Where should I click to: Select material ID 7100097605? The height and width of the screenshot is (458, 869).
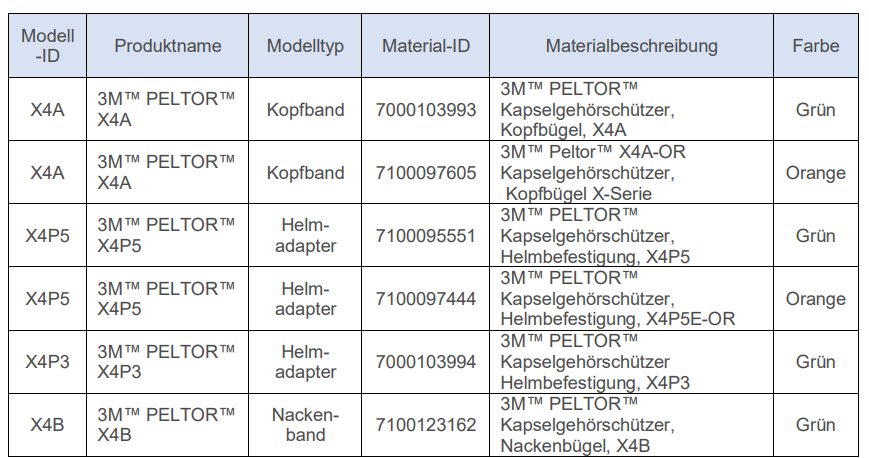tap(426, 173)
